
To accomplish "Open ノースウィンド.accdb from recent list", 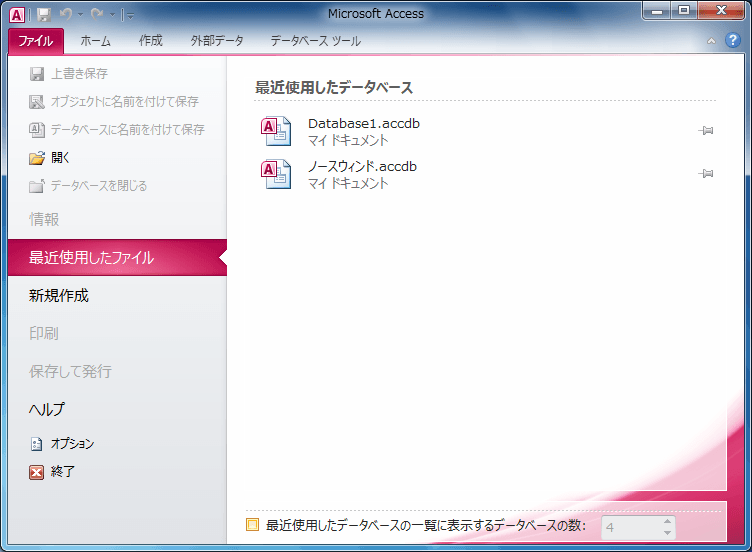I will pos(362,166).
